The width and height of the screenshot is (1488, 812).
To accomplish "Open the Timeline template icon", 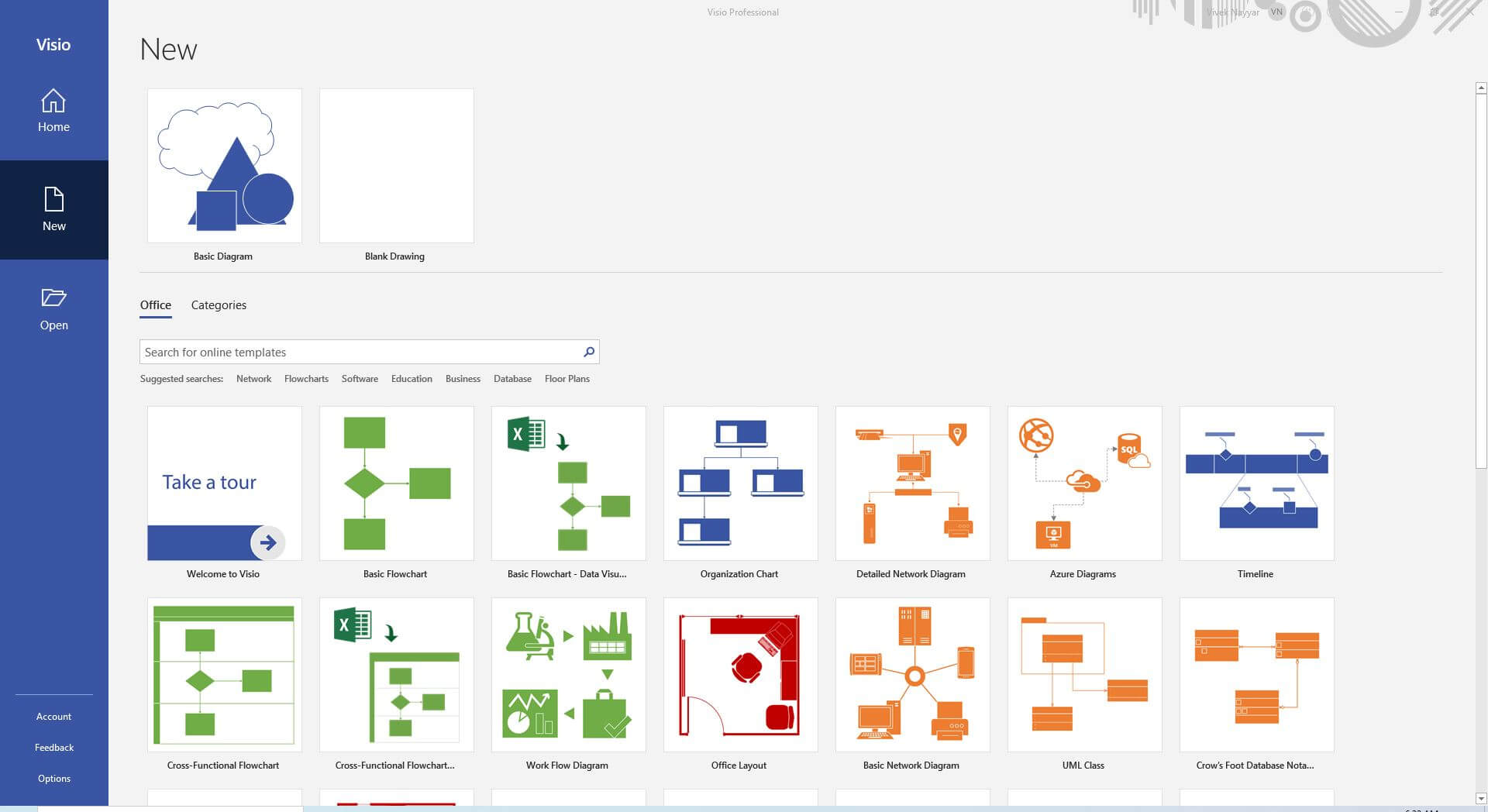I will pos(1257,483).
